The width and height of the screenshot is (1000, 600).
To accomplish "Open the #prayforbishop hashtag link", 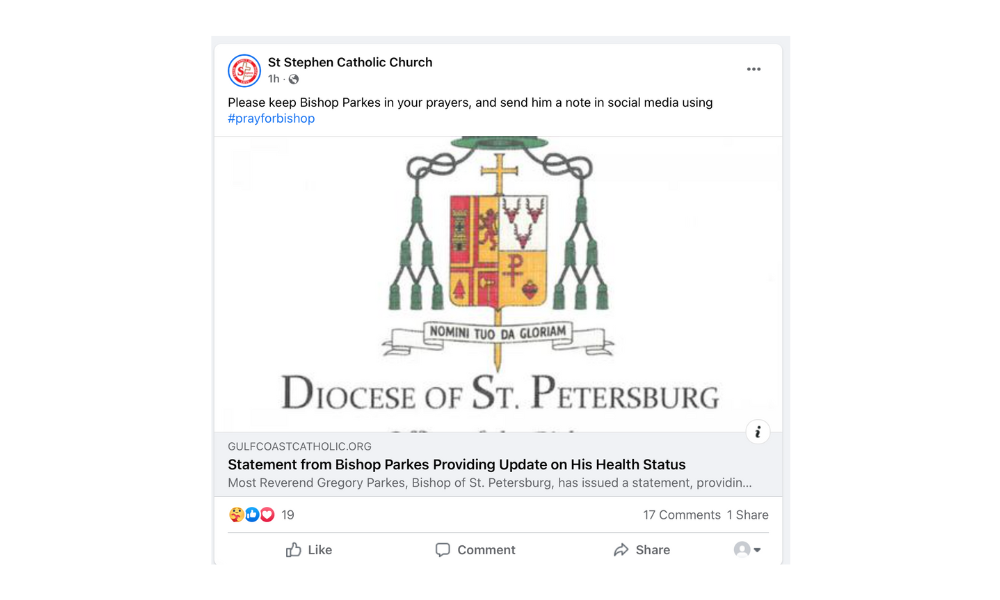I will pyautogui.click(x=271, y=118).
